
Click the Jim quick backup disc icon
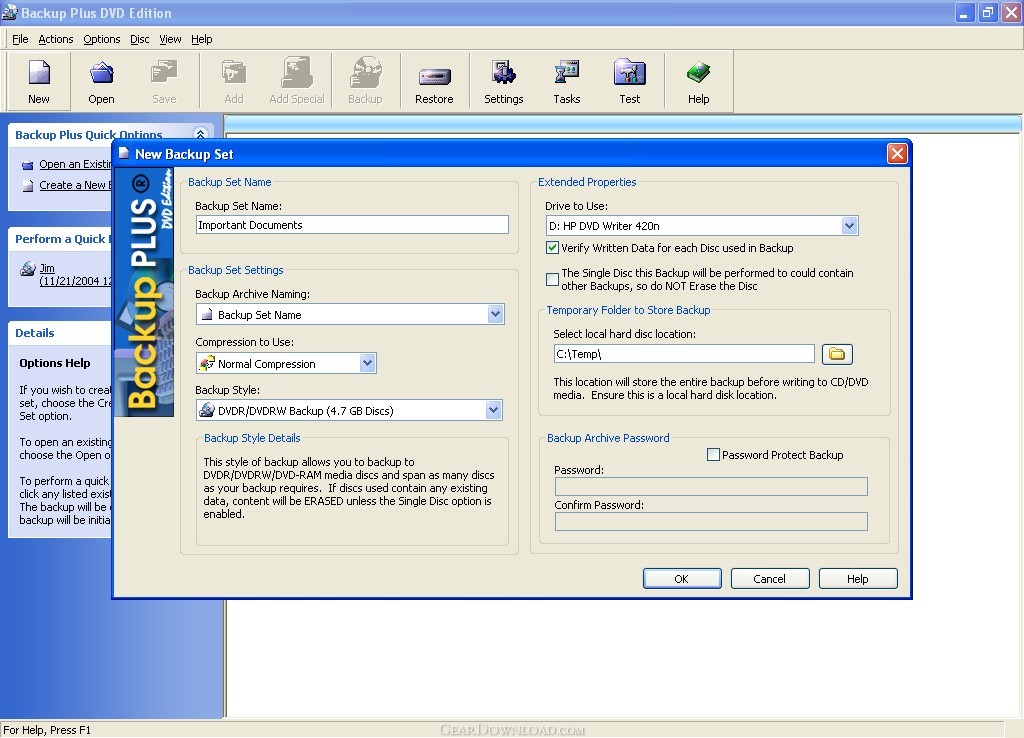[27, 268]
